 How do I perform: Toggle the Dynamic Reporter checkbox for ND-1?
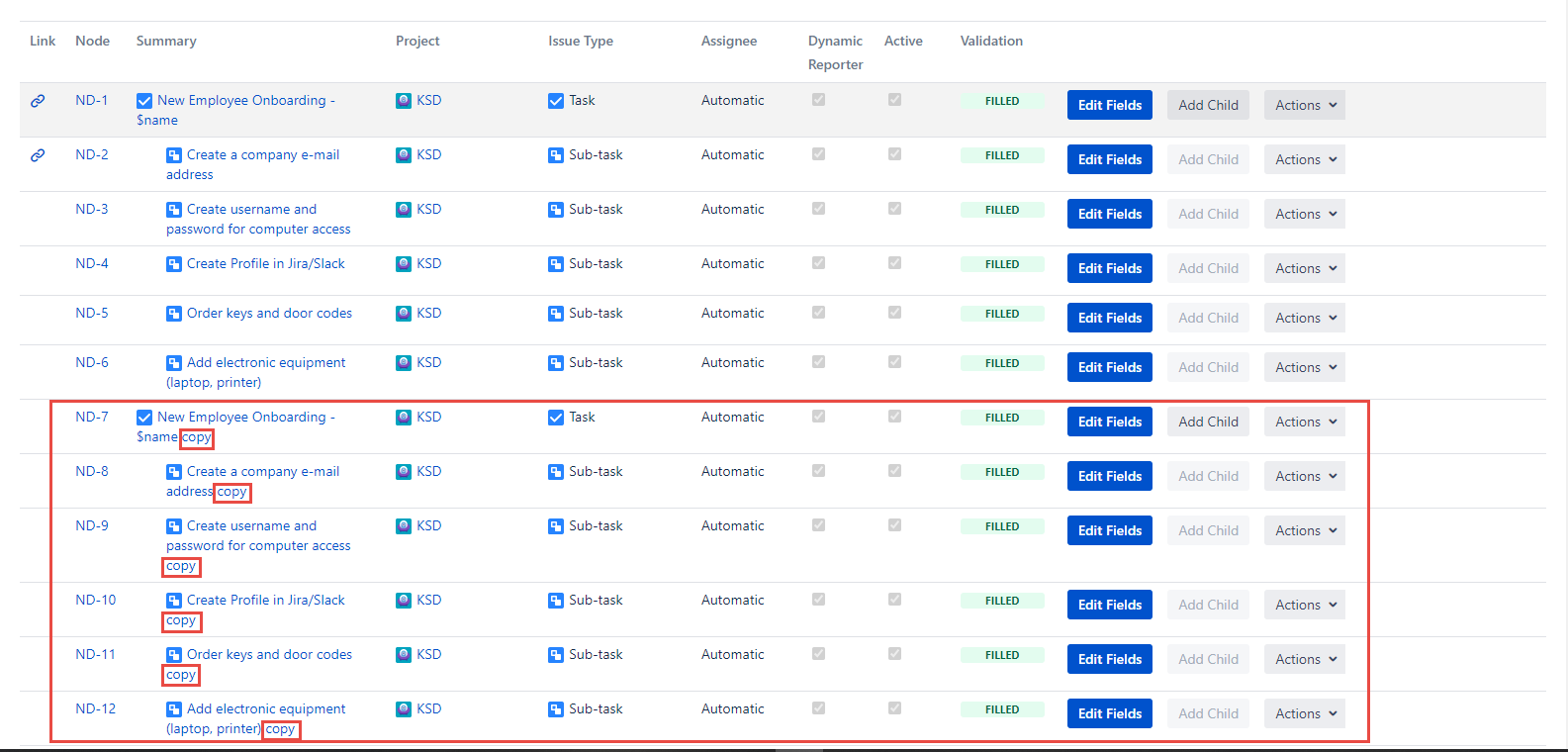pos(818,100)
